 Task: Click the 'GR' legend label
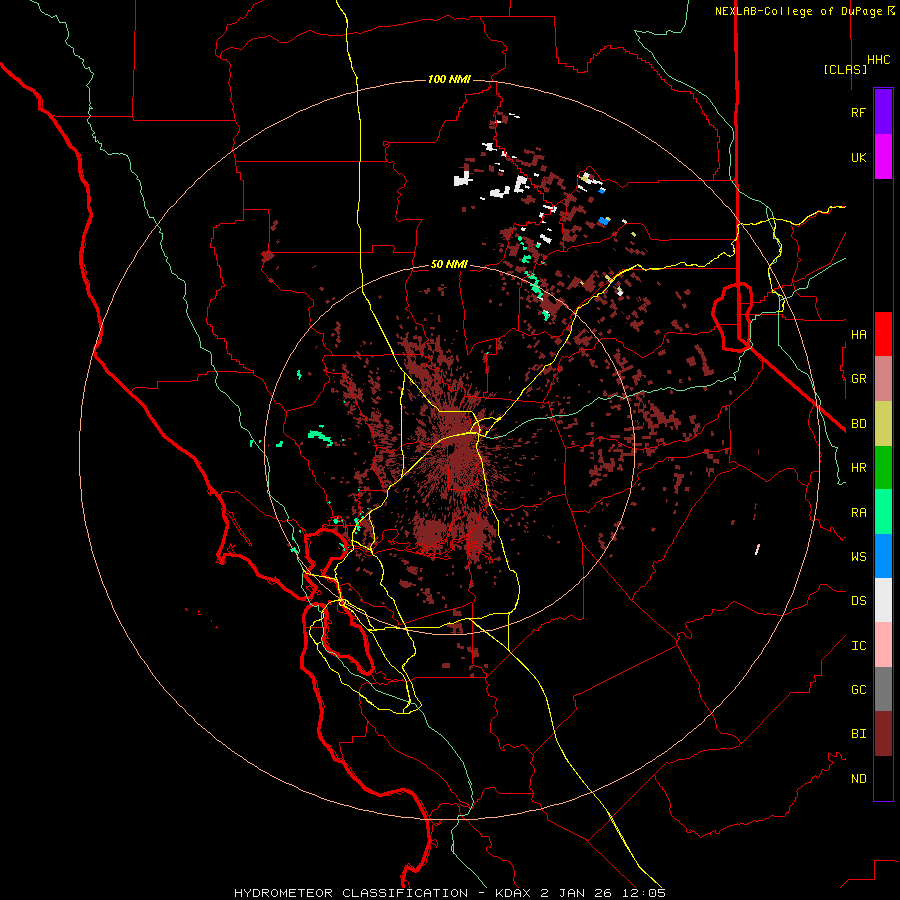pyautogui.click(x=858, y=379)
